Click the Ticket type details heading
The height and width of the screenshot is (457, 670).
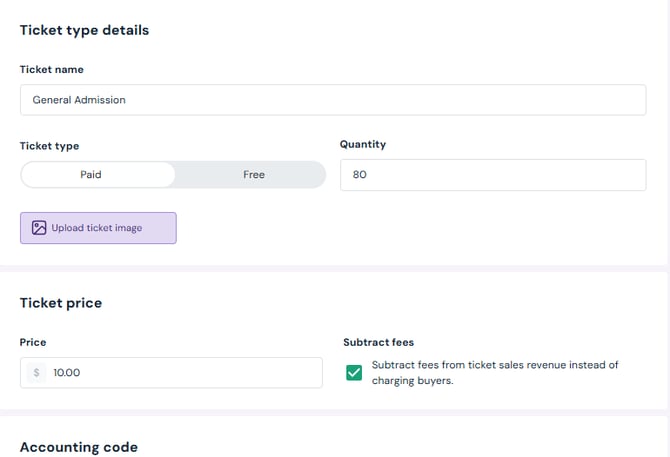click(x=85, y=30)
